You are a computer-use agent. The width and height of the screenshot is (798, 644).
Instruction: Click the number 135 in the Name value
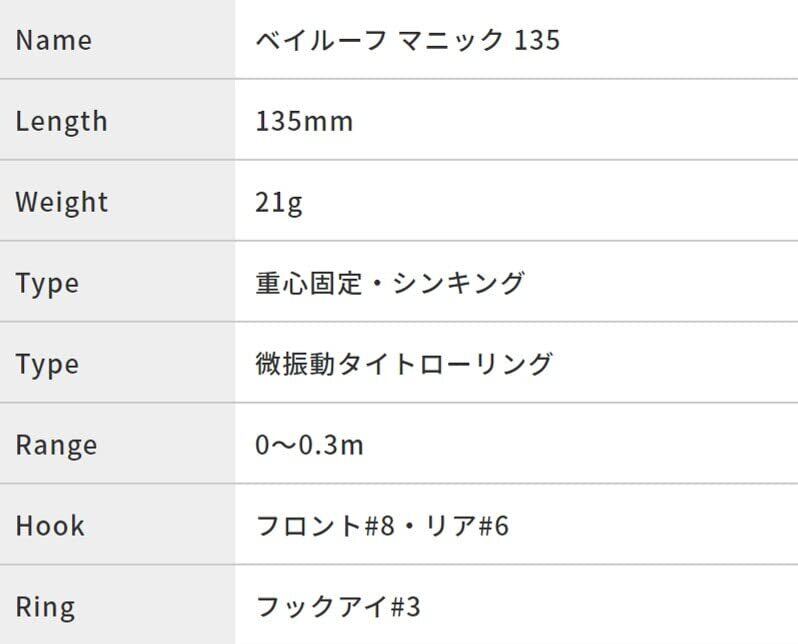(537, 40)
